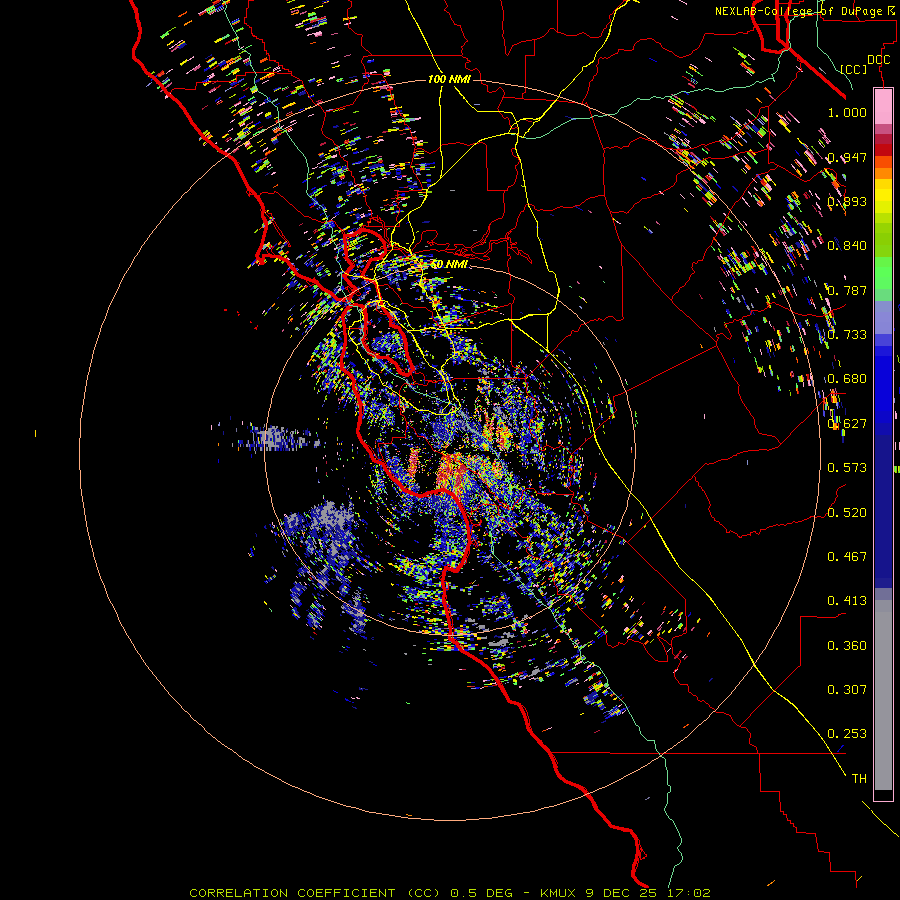Click the DCC label above the legend
900x900 pixels.
point(878,60)
